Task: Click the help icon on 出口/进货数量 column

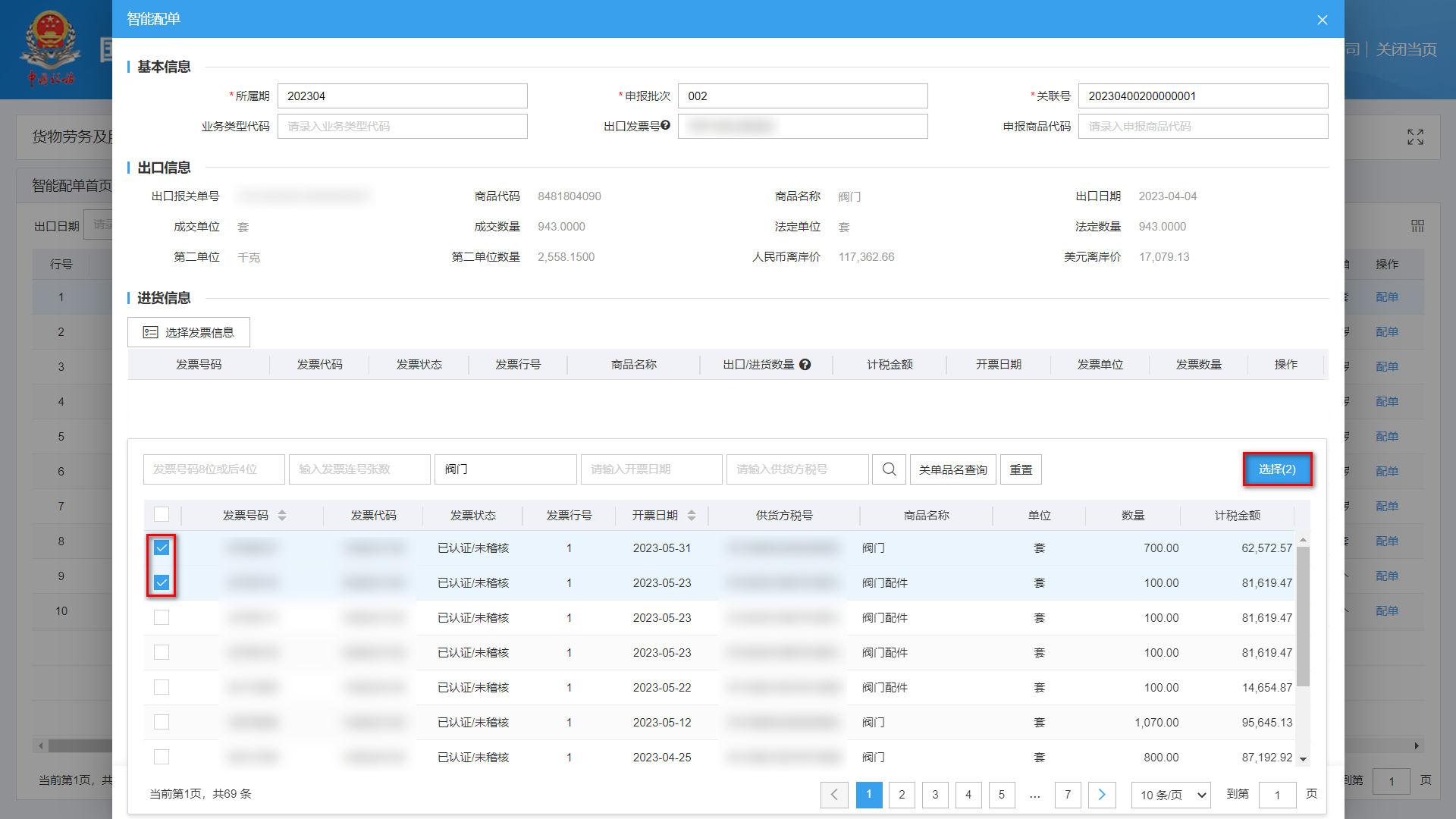Action: (x=805, y=365)
